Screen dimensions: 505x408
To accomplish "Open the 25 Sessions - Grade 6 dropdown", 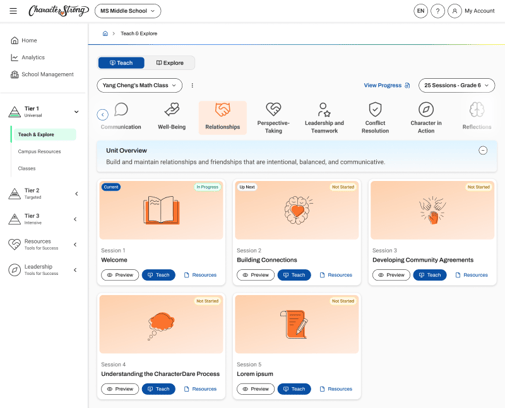I will tap(457, 85).
